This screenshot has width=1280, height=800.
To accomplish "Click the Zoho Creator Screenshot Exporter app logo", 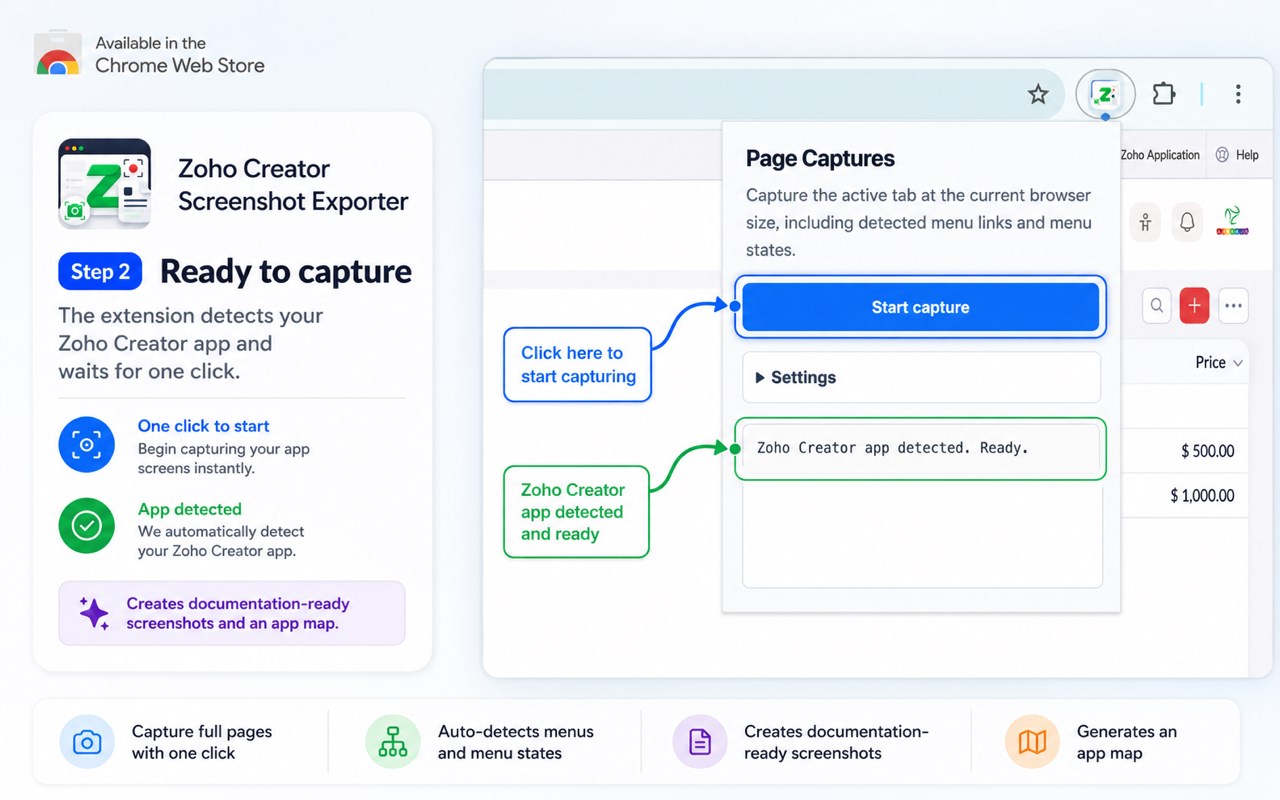I will click(105, 184).
